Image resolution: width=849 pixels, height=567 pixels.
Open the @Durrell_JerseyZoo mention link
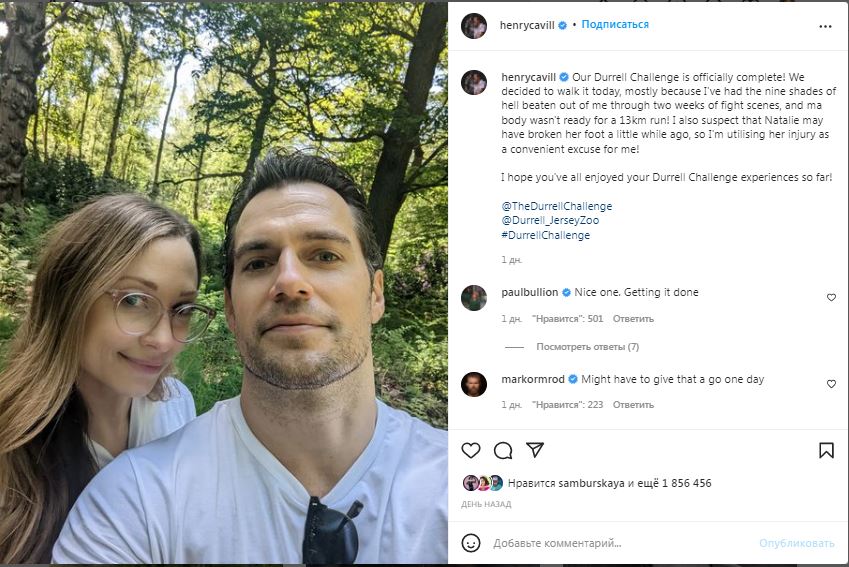coord(554,221)
